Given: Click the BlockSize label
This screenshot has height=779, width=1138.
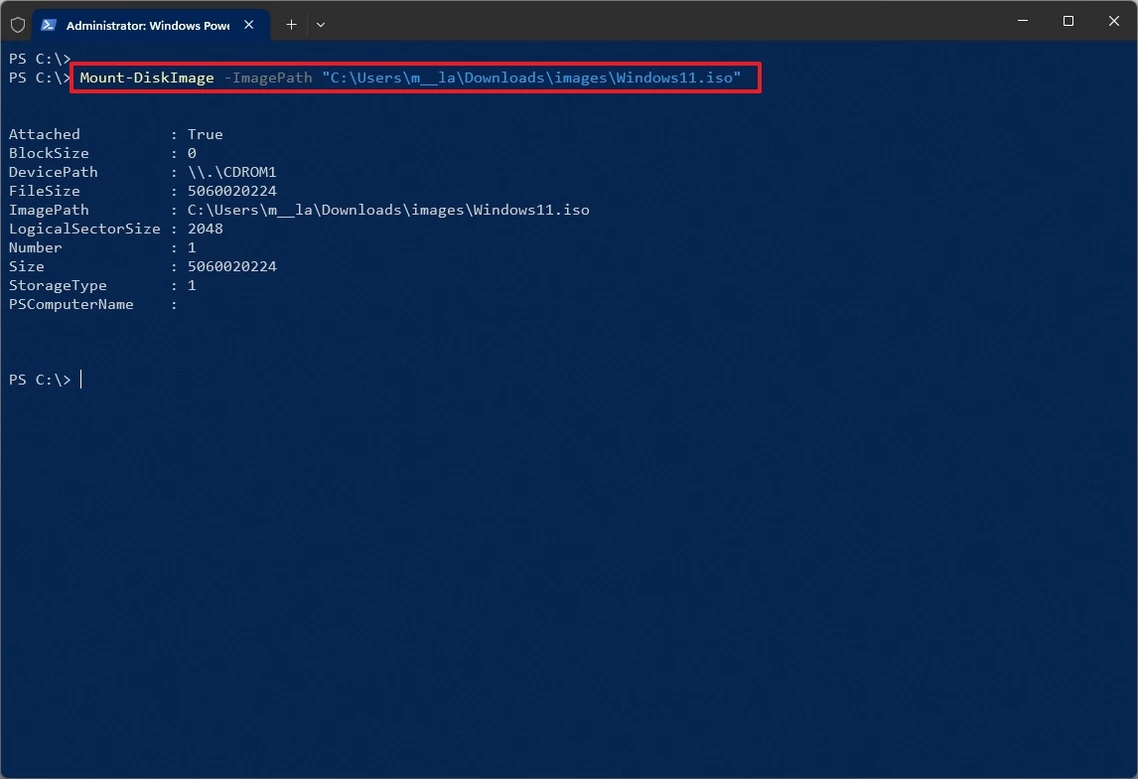Looking at the screenshot, I should (49, 153).
